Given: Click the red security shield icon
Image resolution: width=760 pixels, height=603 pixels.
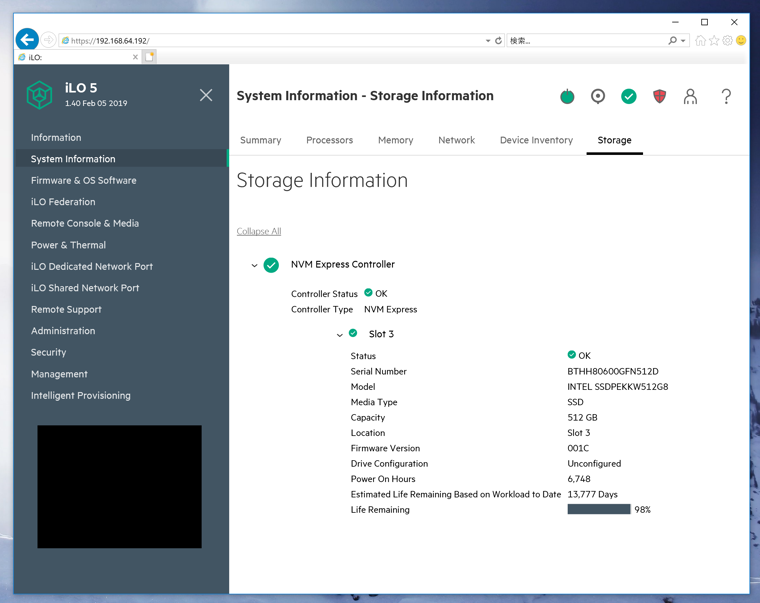Looking at the screenshot, I should click(x=660, y=96).
